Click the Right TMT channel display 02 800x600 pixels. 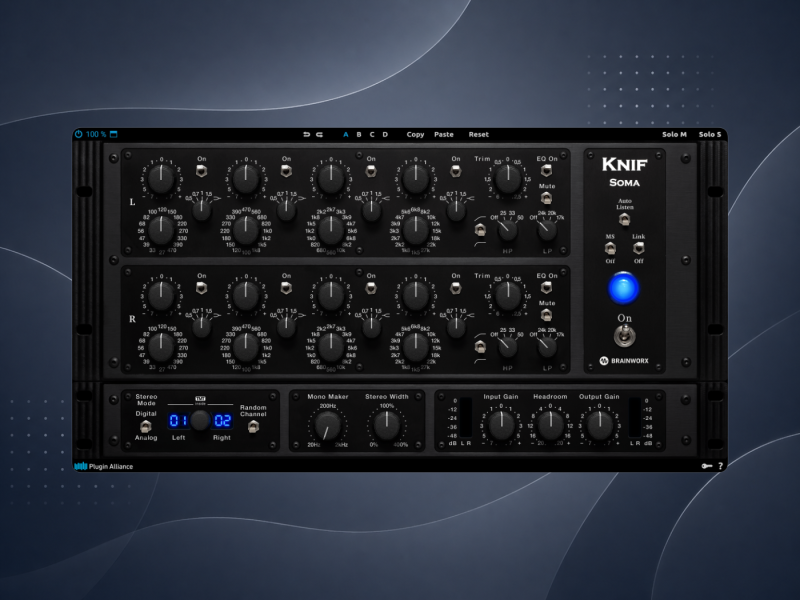click(x=222, y=421)
